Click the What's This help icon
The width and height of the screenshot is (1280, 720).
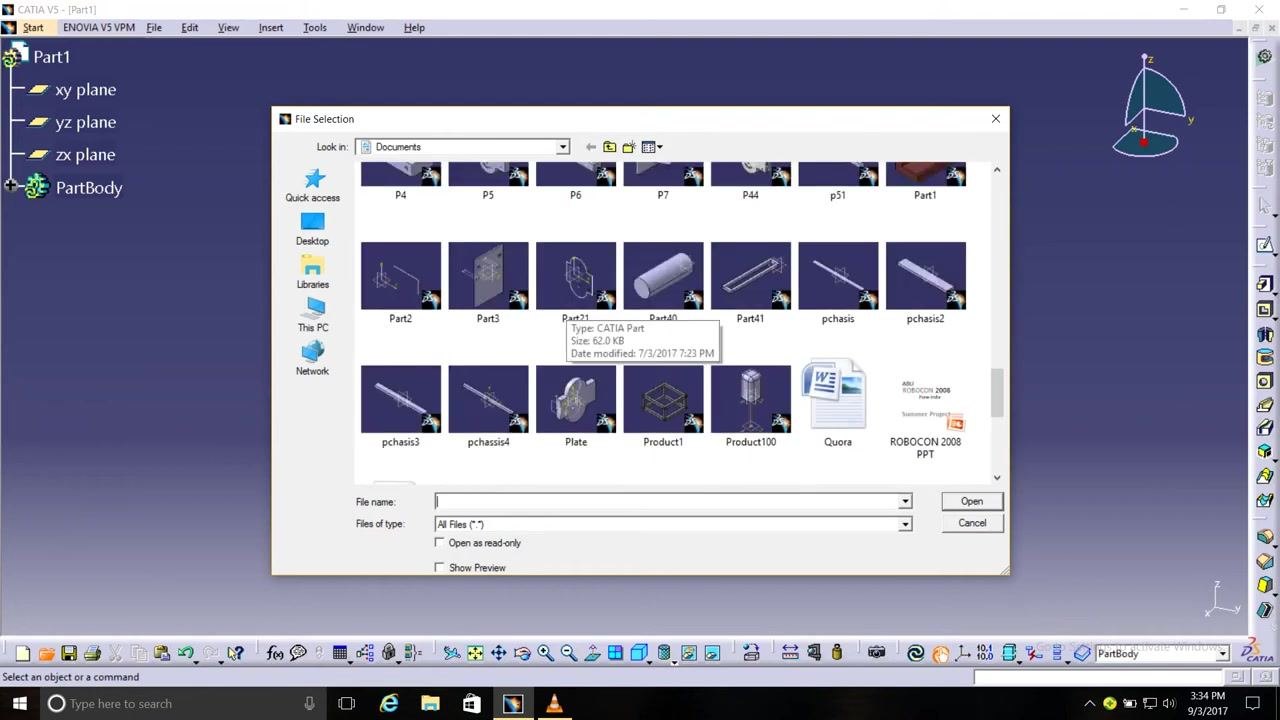click(x=235, y=653)
